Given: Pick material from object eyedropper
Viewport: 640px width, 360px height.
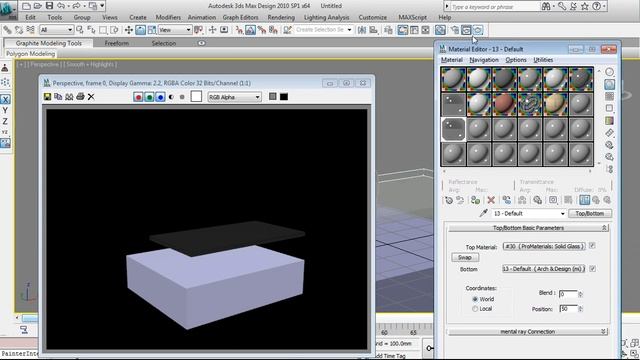Looking at the screenshot, I should 484,213.
